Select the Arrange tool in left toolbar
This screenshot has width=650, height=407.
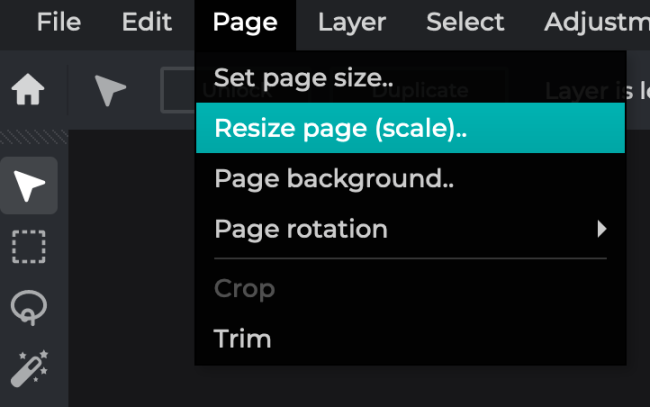(x=29, y=186)
